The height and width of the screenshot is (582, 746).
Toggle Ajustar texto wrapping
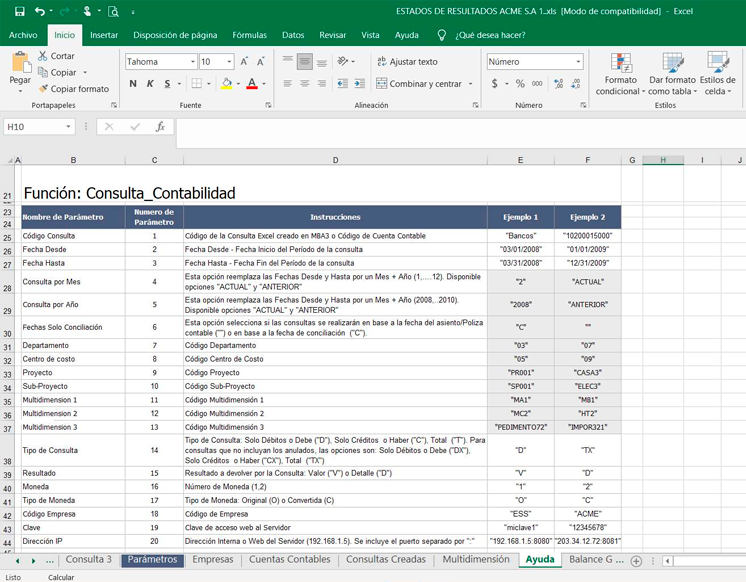tap(407, 61)
